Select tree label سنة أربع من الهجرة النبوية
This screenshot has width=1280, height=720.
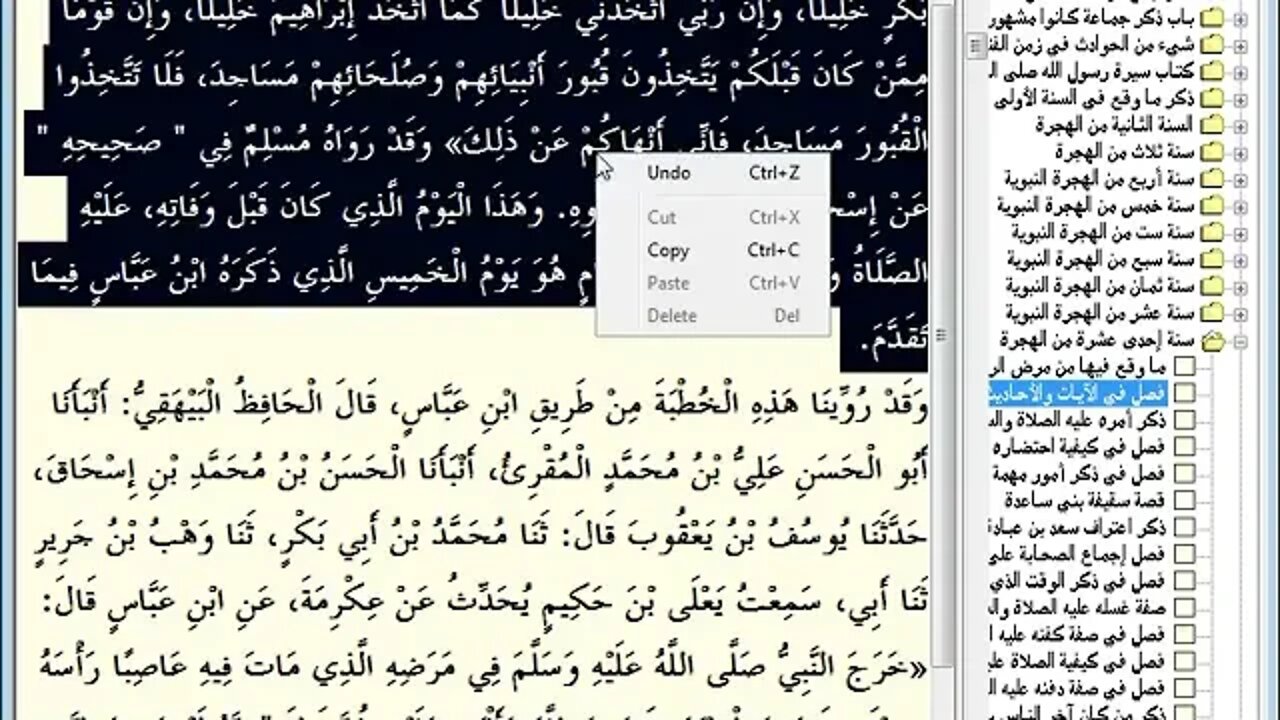pyautogui.click(x=1101, y=179)
